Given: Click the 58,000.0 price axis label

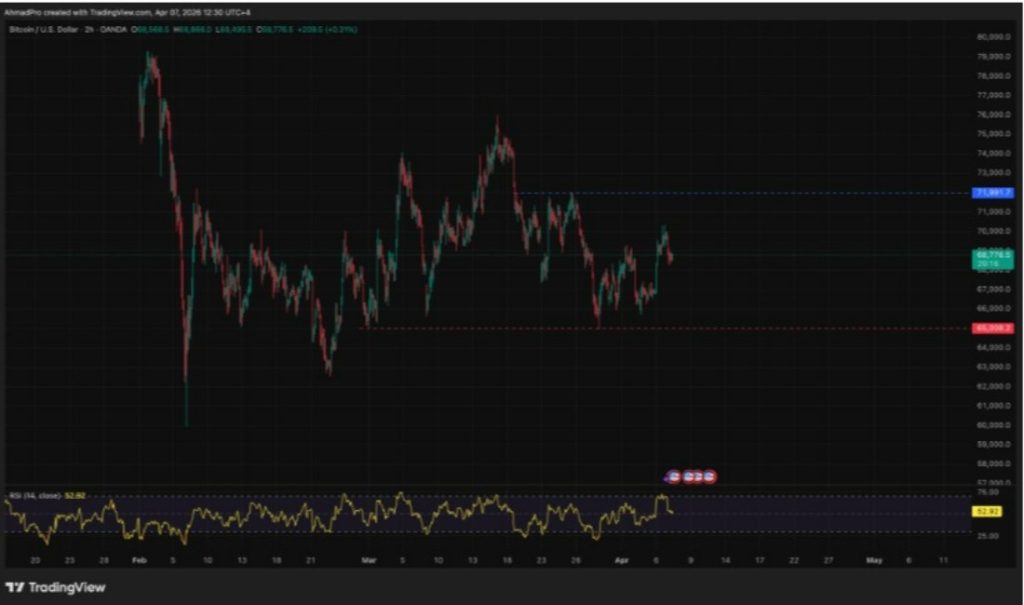Looking at the screenshot, I should click(x=993, y=464).
